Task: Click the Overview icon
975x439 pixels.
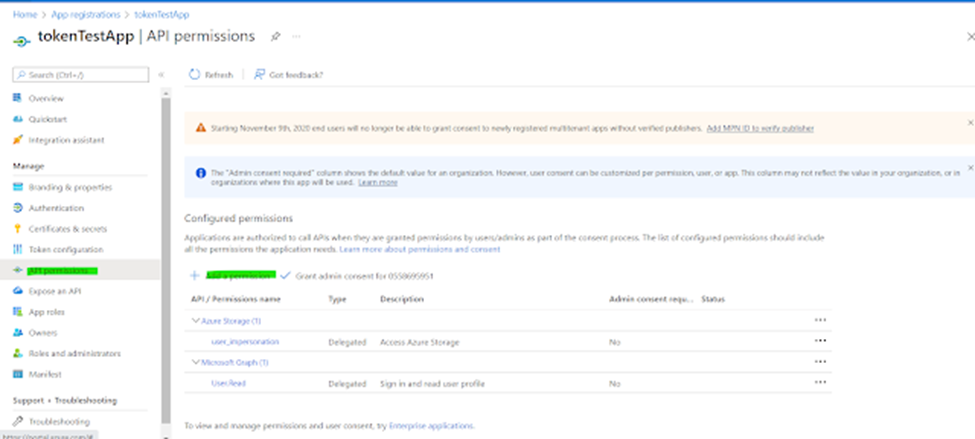Action: point(17,98)
